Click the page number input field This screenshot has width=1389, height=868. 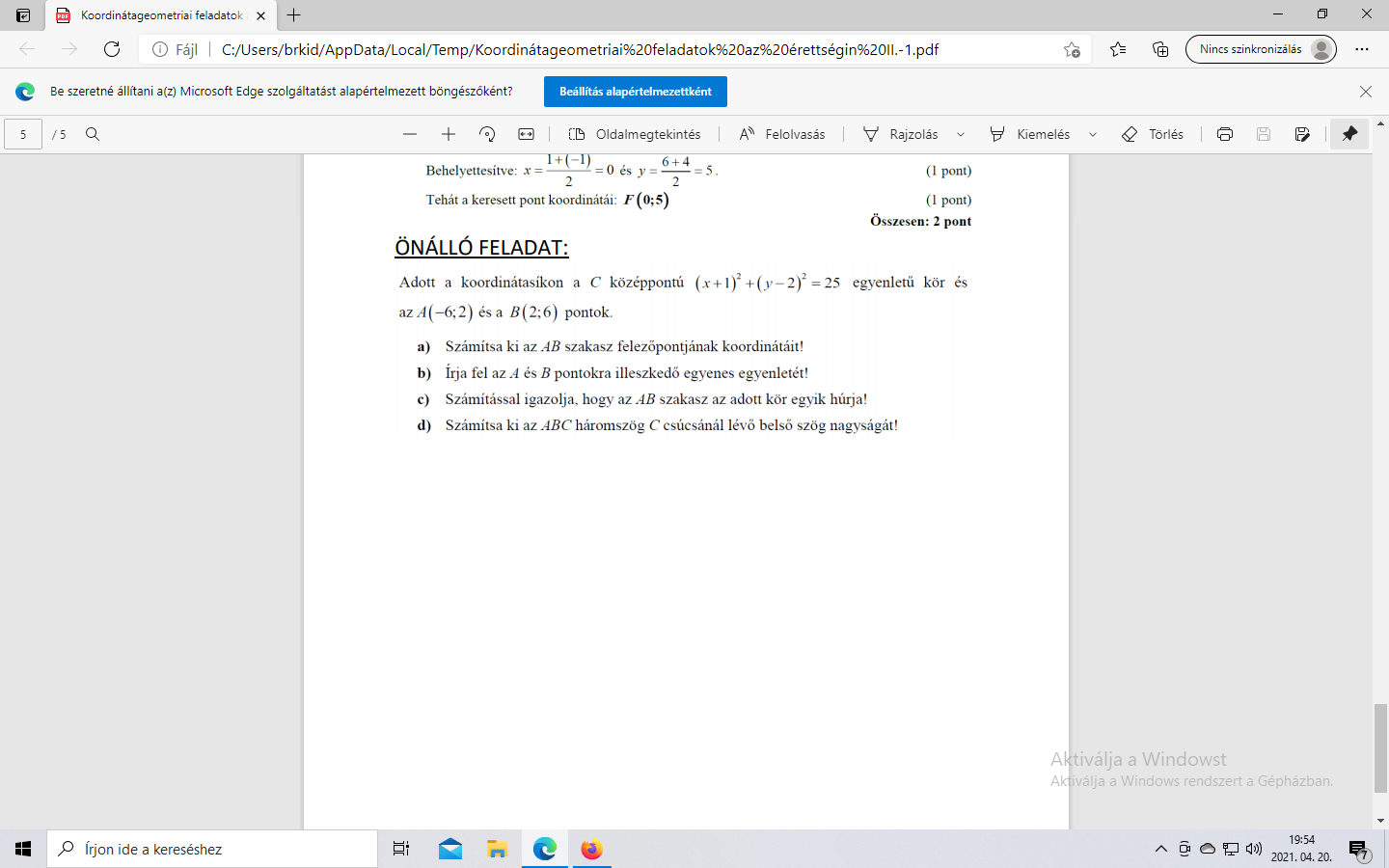[23, 134]
